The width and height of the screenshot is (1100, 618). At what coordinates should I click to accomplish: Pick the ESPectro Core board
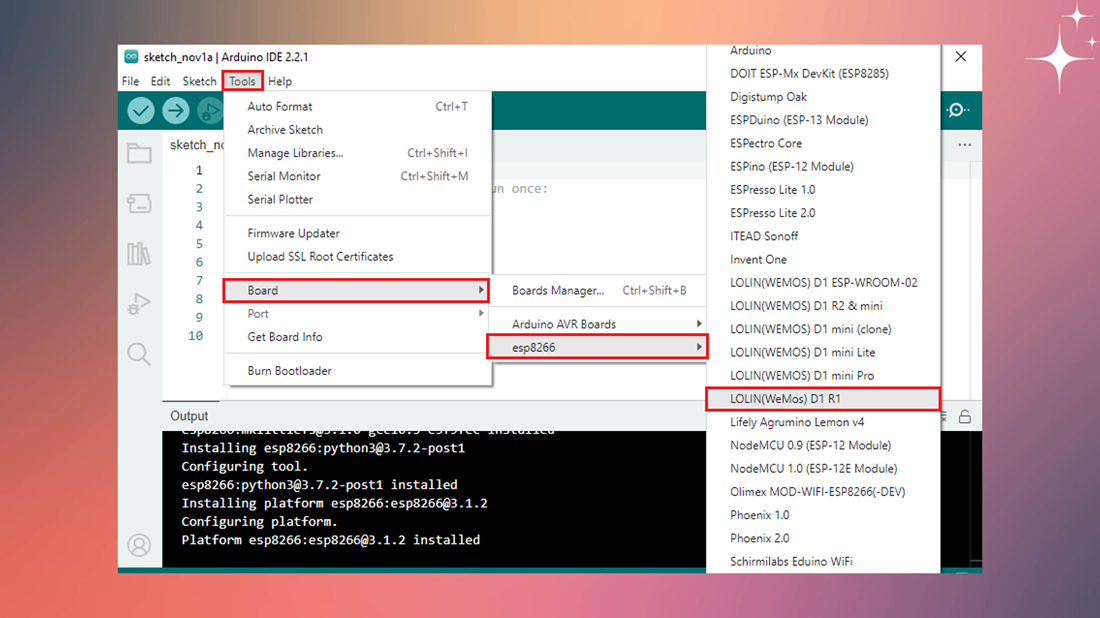(x=823, y=143)
